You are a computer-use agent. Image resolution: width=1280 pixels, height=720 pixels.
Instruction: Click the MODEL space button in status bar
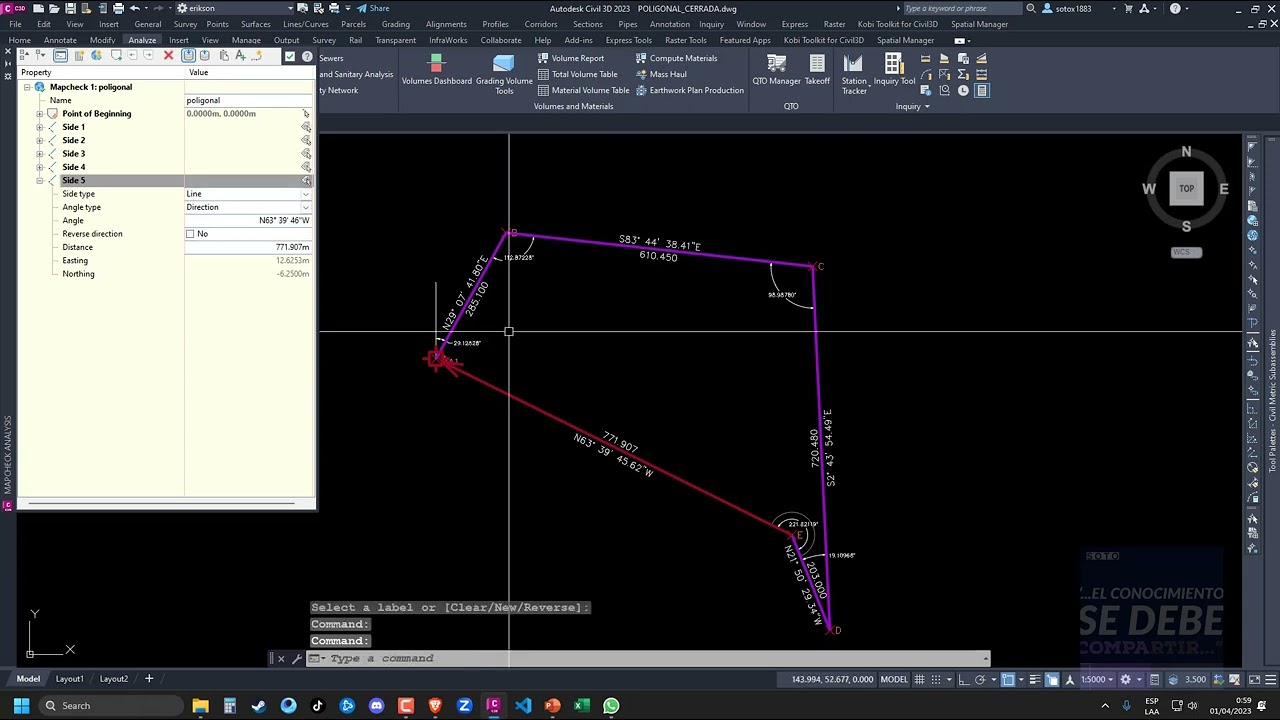coord(894,679)
